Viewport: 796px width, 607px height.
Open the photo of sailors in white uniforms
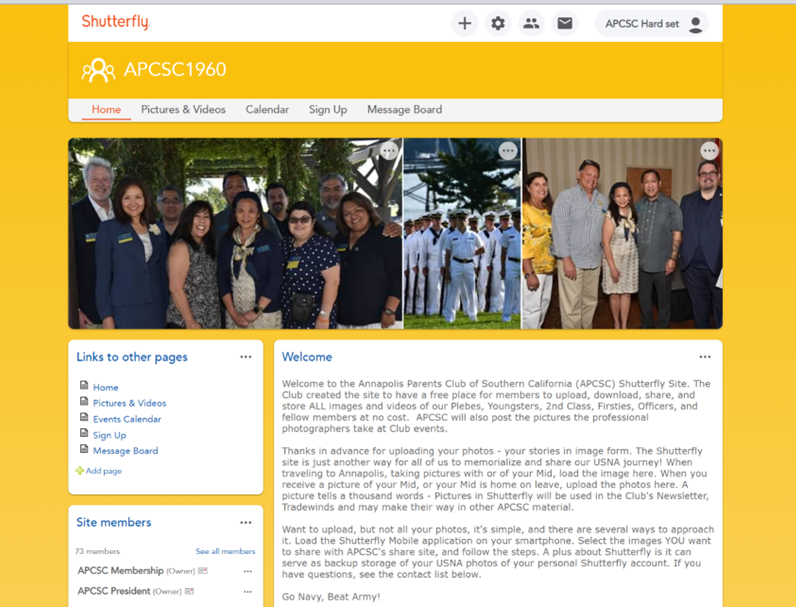pyautogui.click(x=462, y=233)
